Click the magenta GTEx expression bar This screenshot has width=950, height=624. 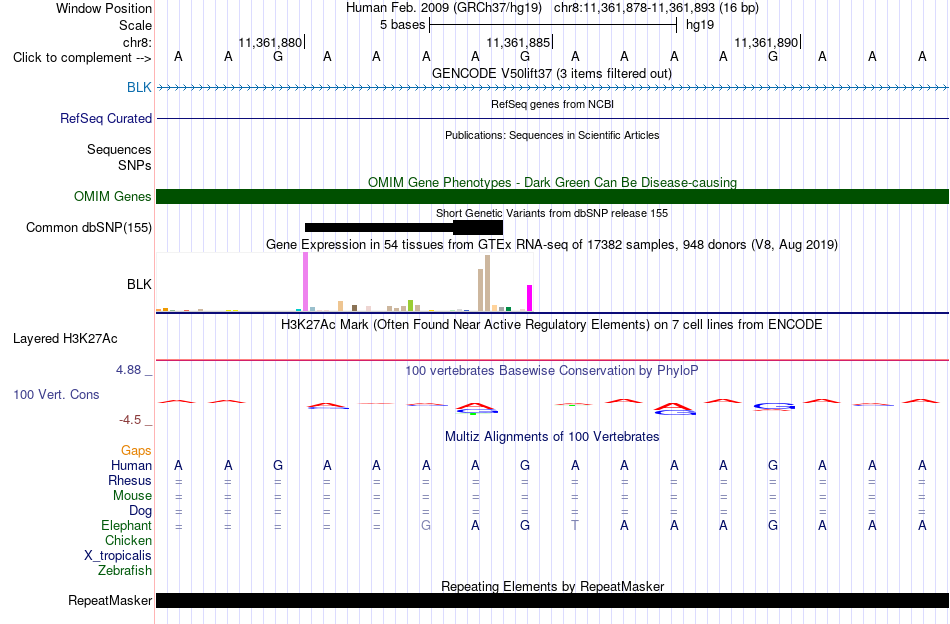click(x=530, y=298)
